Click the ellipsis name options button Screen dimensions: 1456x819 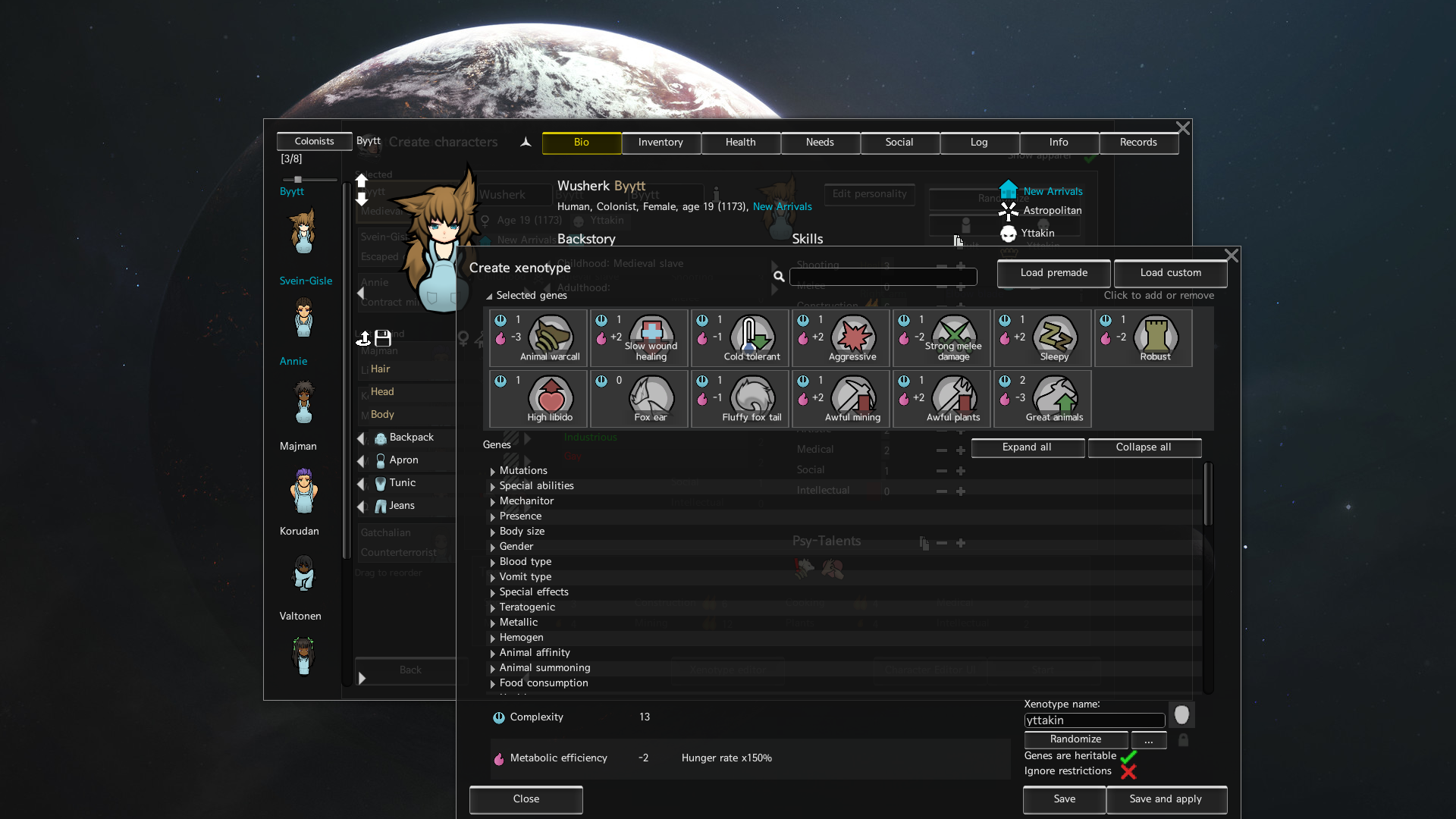point(1149,739)
